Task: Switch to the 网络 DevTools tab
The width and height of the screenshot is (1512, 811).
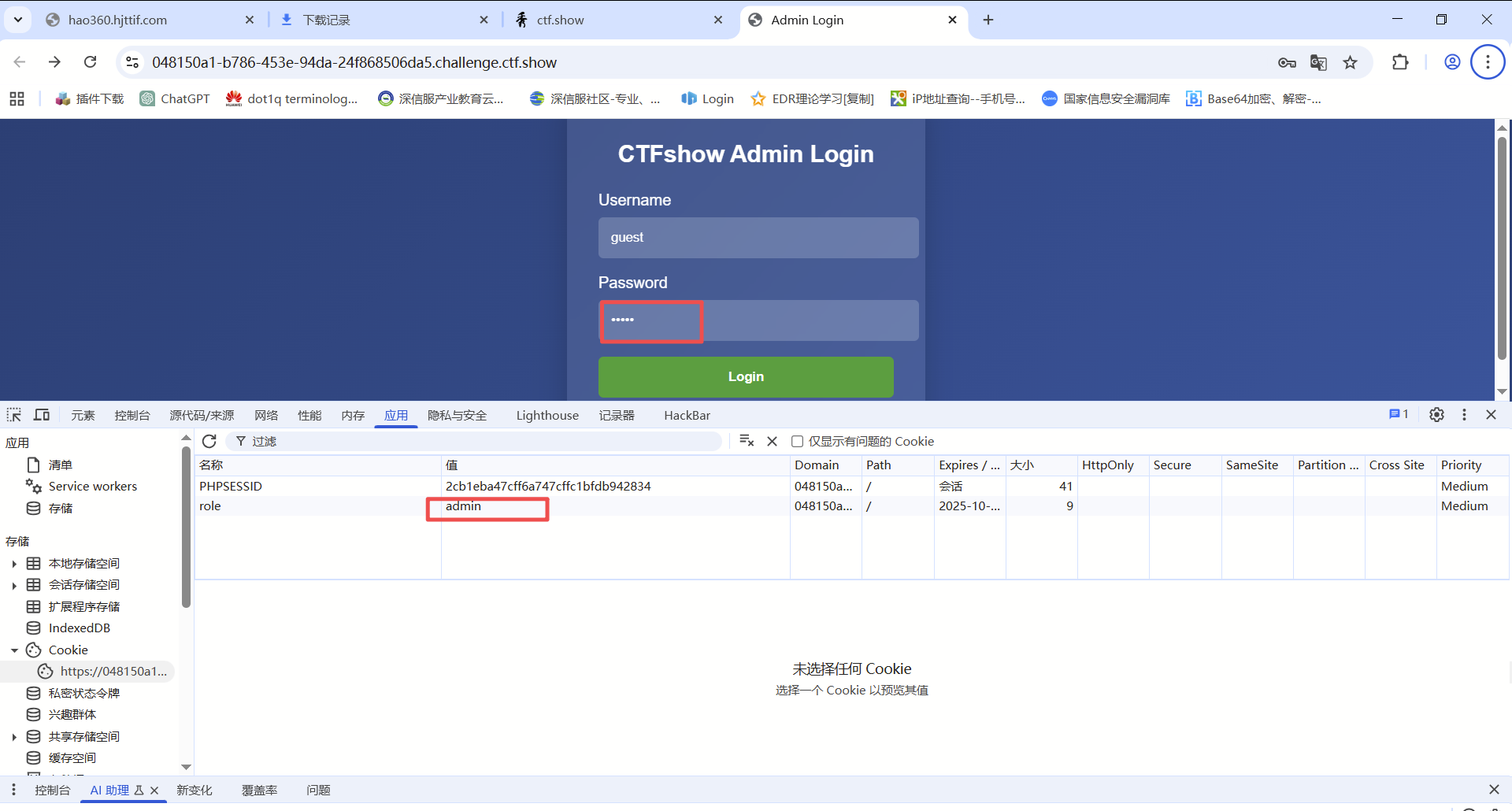Action: [266, 415]
